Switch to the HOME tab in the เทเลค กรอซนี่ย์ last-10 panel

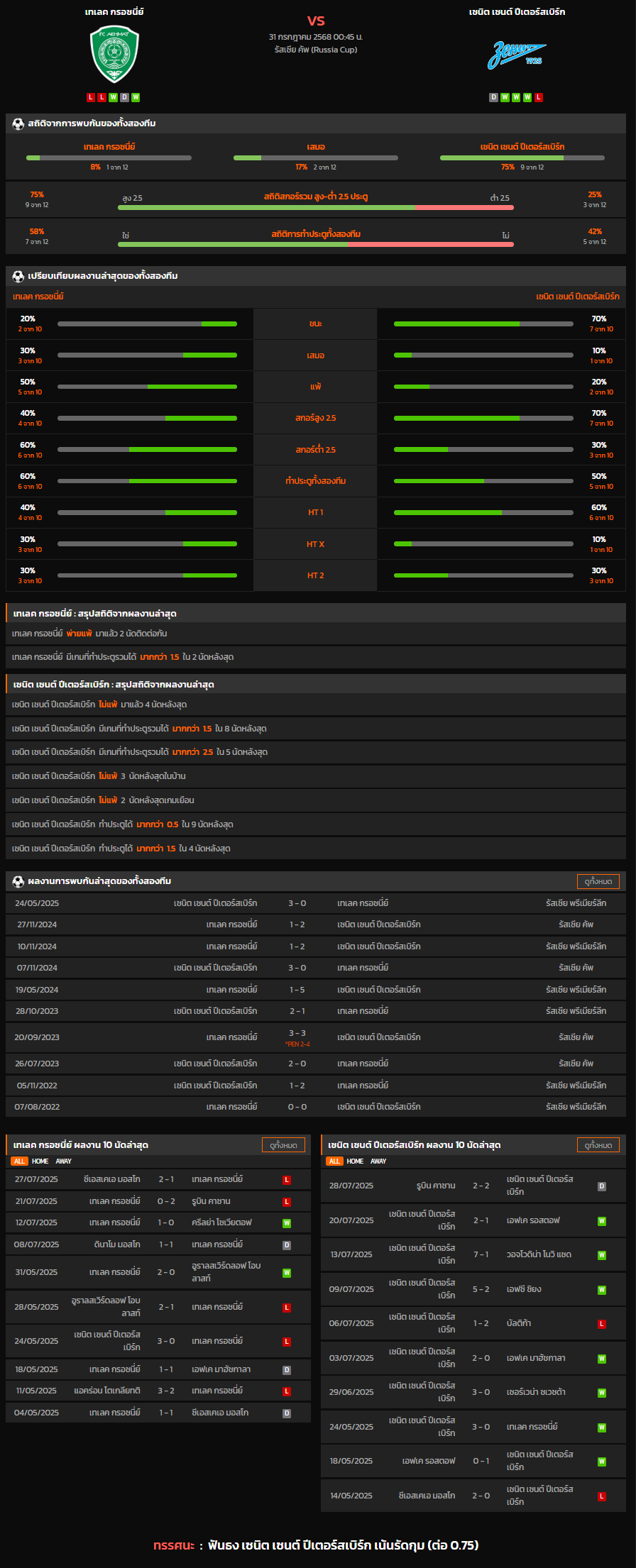(x=40, y=1161)
